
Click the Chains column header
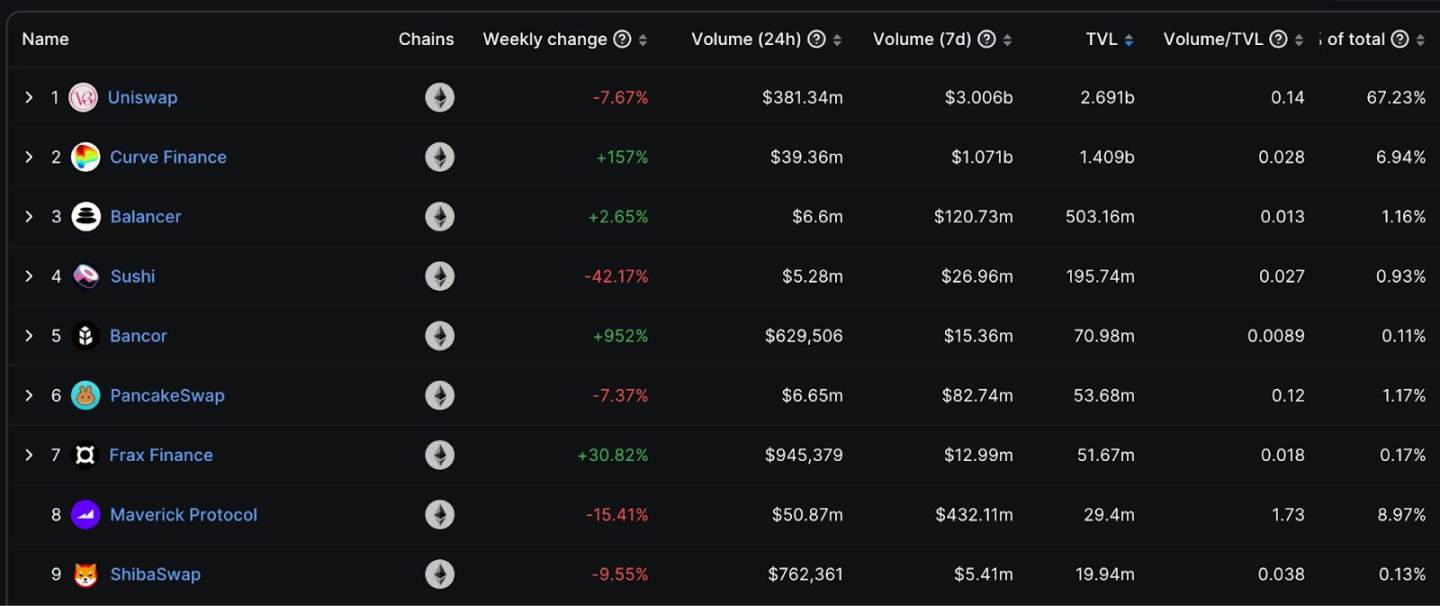[x=426, y=39]
